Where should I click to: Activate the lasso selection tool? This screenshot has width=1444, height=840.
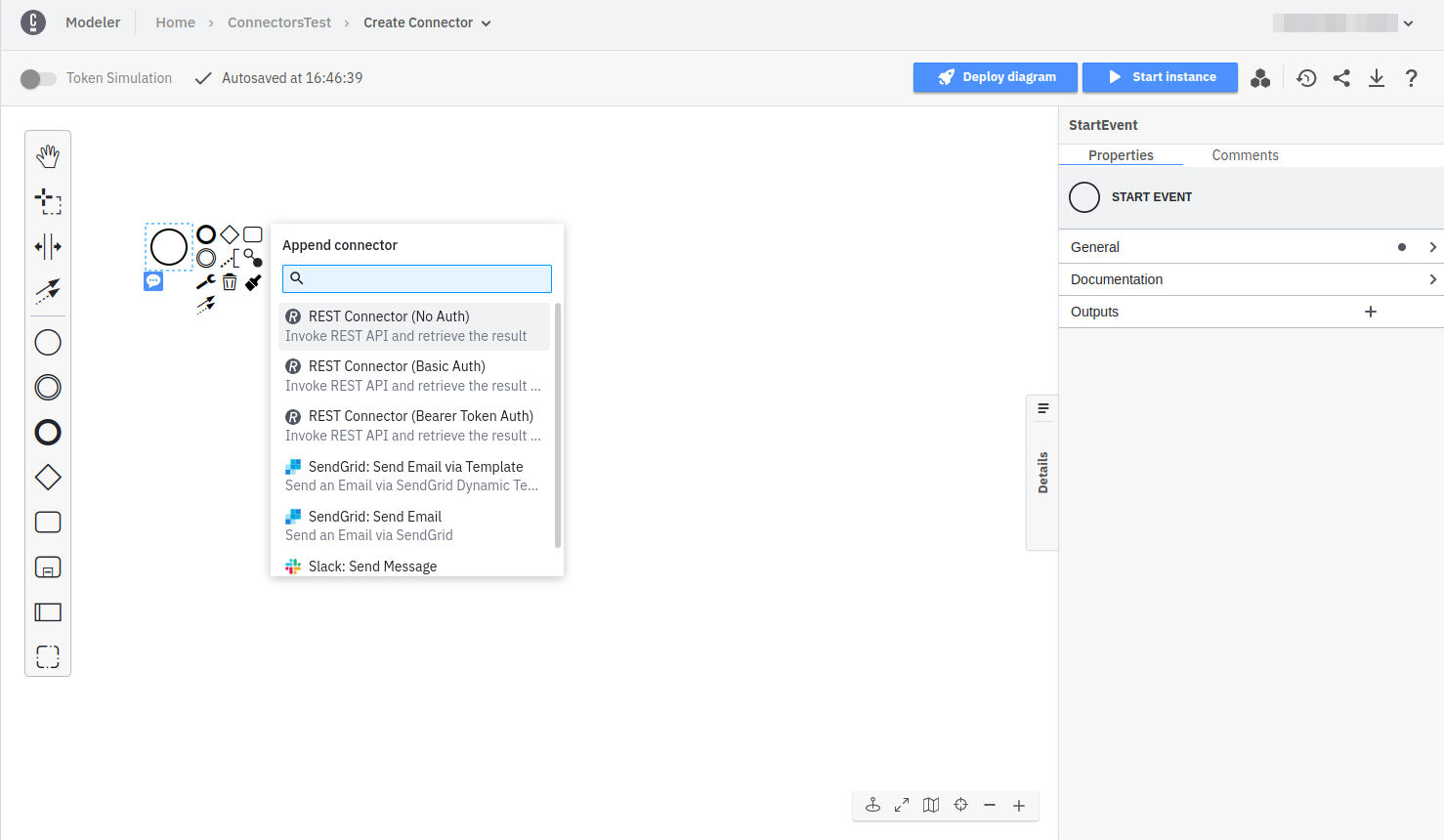click(x=48, y=201)
